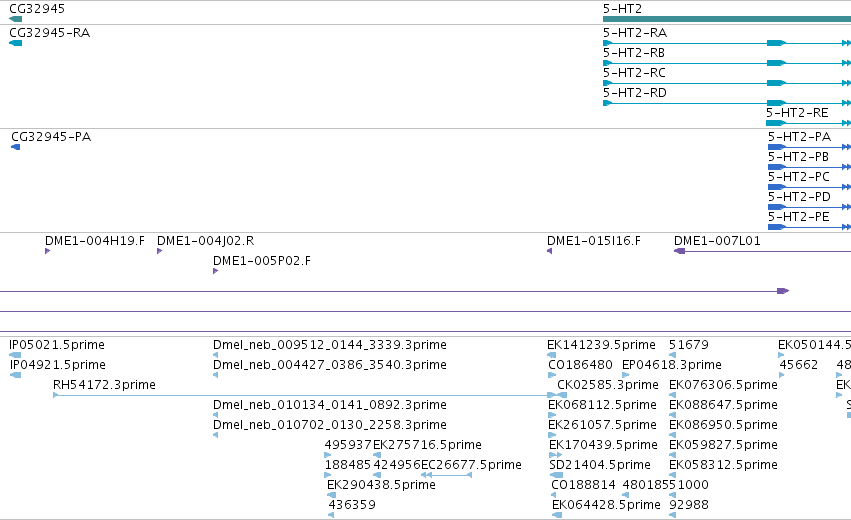851x520 pixels.
Task: Click the 5-HT2-PD protein label
Action: [x=799, y=197]
